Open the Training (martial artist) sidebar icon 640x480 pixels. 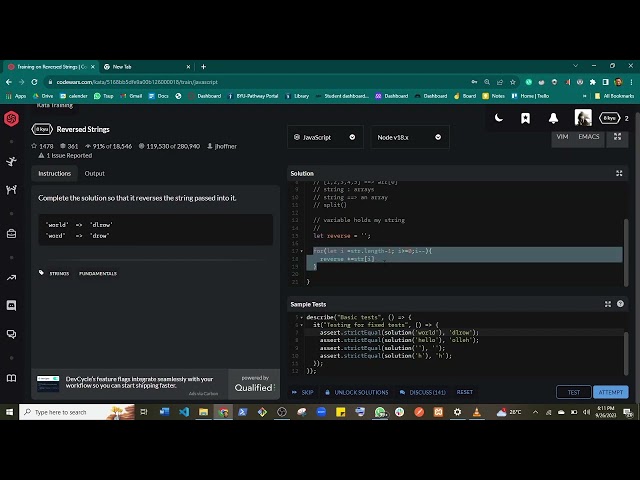(x=11, y=161)
